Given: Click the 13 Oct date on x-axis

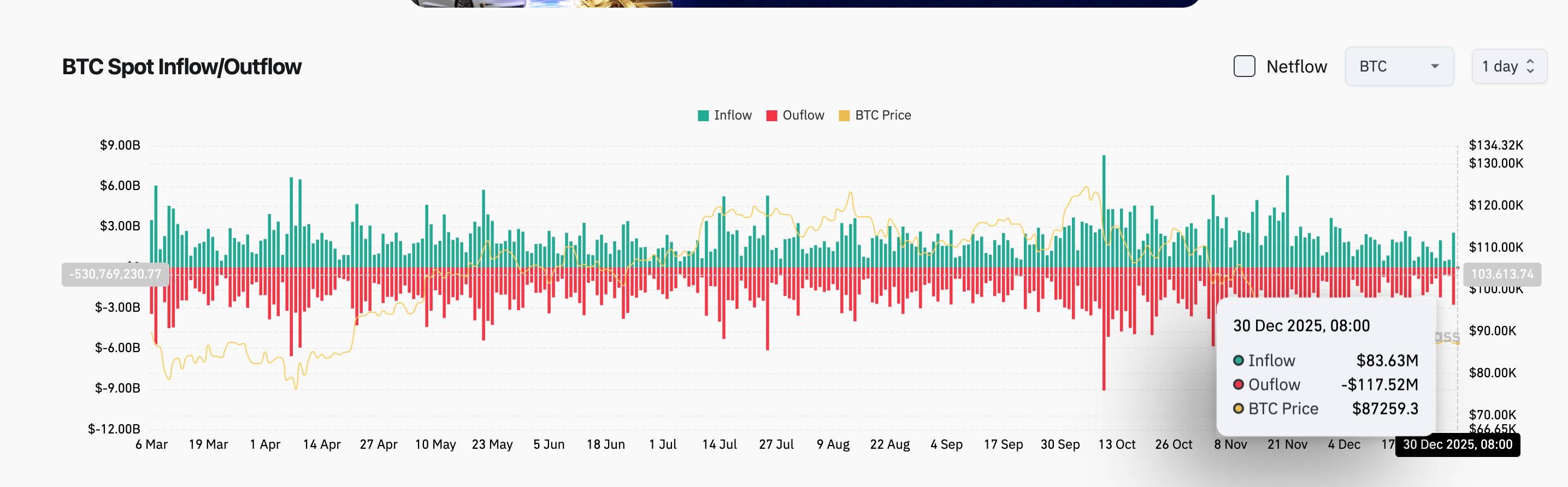Looking at the screenshot, I should [1116, 444].
